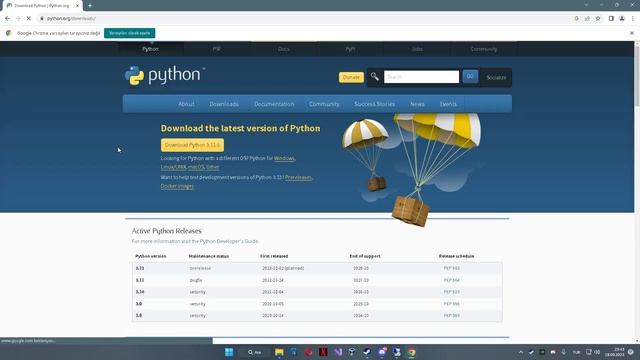Click the prerelease status link for 3.12

tap(200, 268)
